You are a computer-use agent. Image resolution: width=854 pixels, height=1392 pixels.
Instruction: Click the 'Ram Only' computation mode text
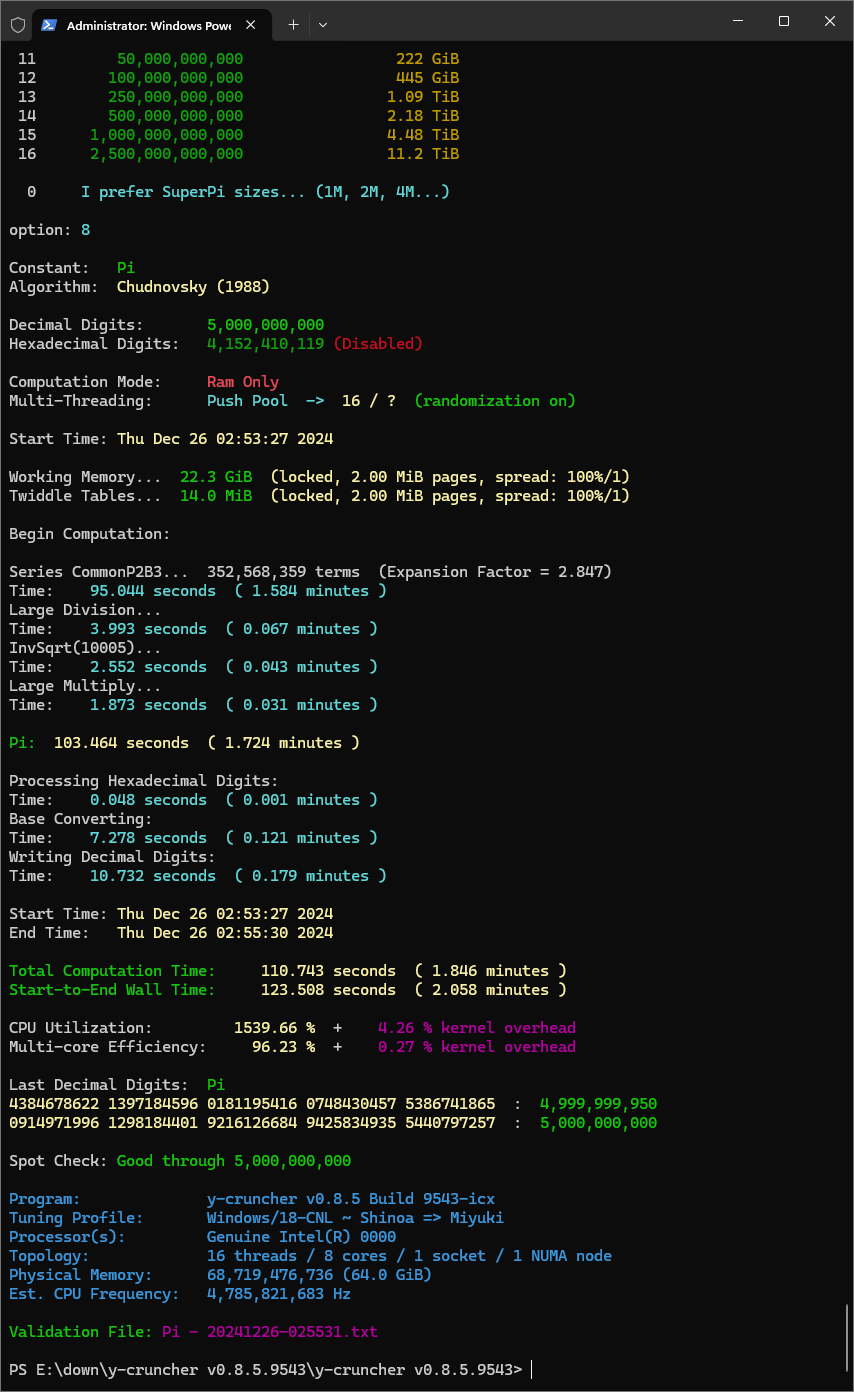[243, 382]
